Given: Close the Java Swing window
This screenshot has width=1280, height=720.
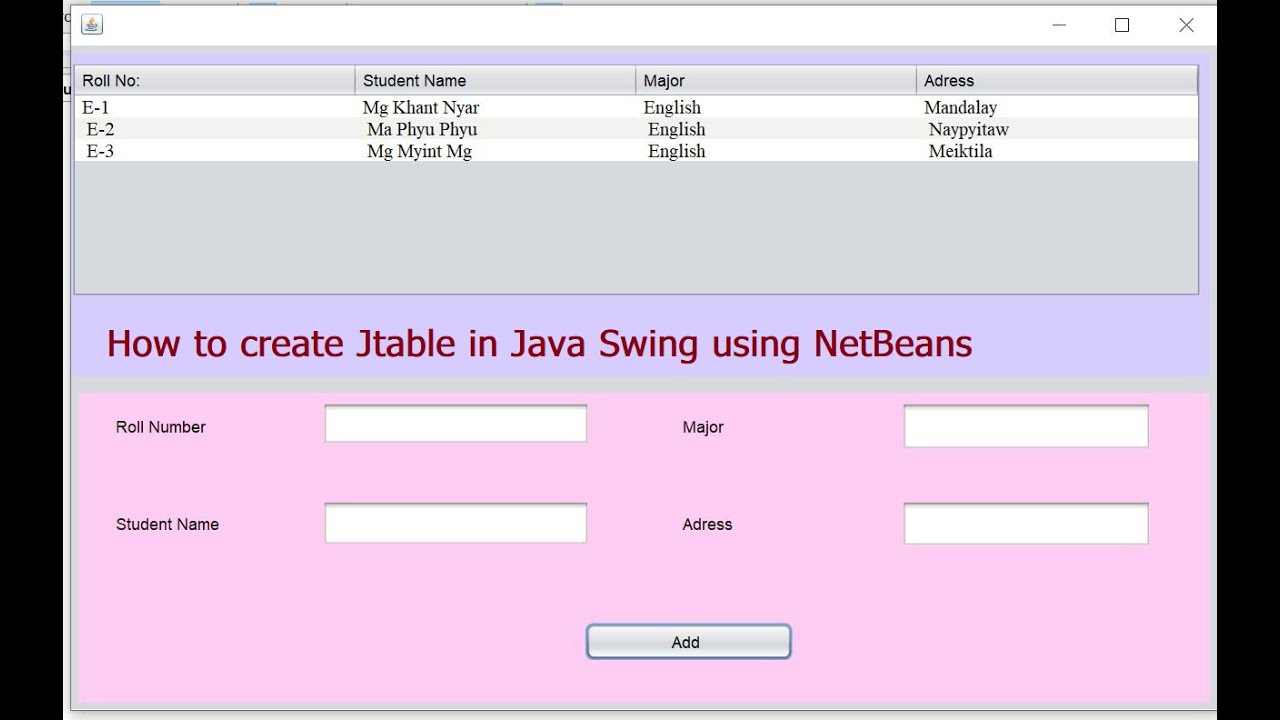Looking at the screenshot, I should coord(1186,25).
